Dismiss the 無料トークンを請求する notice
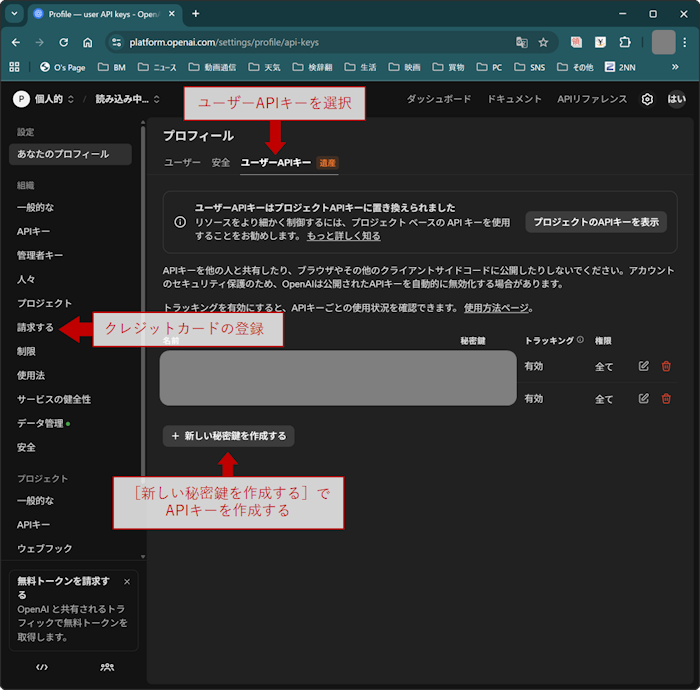This screenshot has height=690, width=700. 127,581
